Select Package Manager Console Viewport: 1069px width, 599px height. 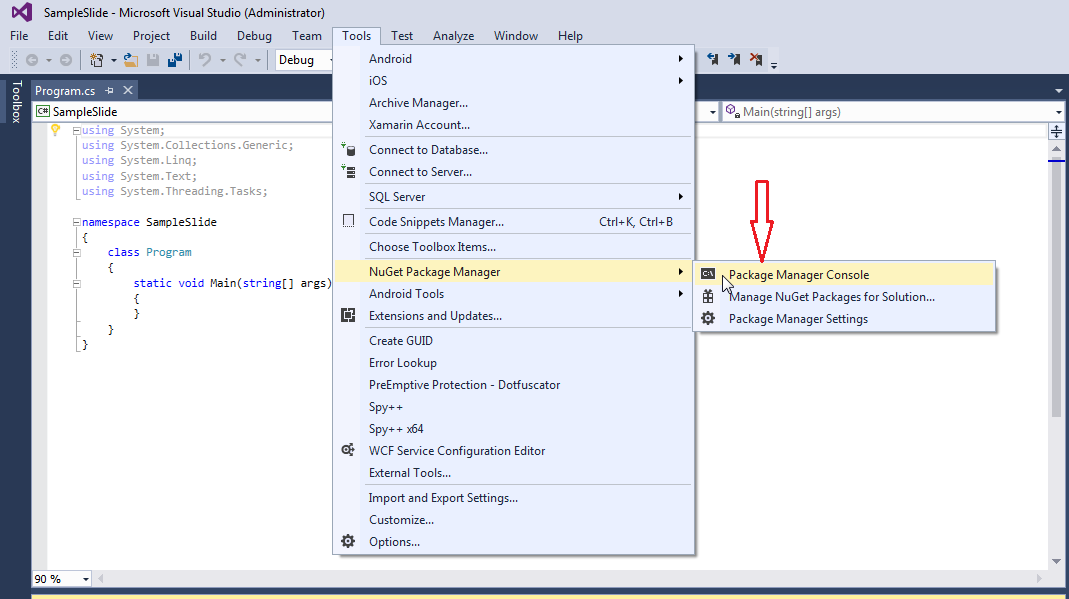tap(798, 275)
